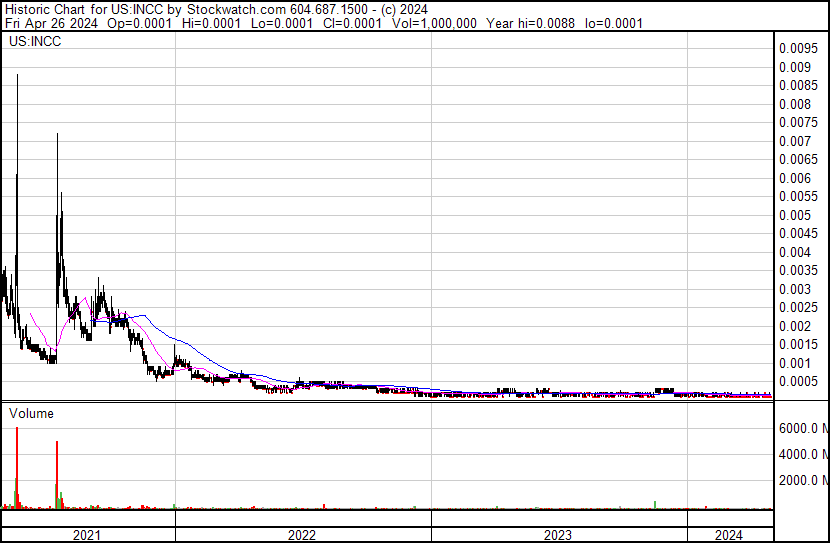Screen dimensions: 830x543
Task: Click the 0.0085 price axis label
Action: pyautogui.click(x=798, y=85)
